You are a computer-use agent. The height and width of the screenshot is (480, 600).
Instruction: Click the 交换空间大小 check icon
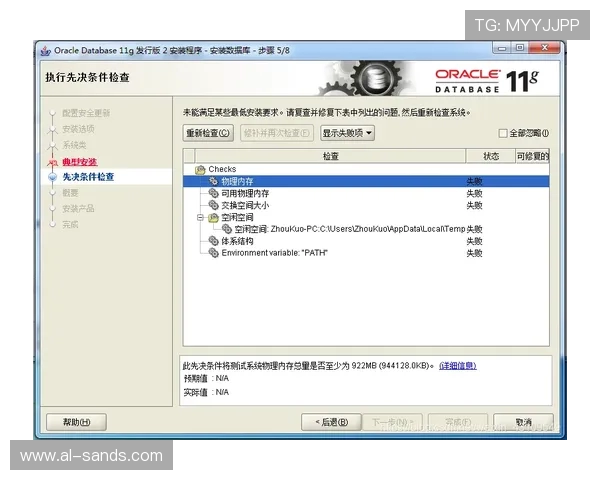click(213, 205)
